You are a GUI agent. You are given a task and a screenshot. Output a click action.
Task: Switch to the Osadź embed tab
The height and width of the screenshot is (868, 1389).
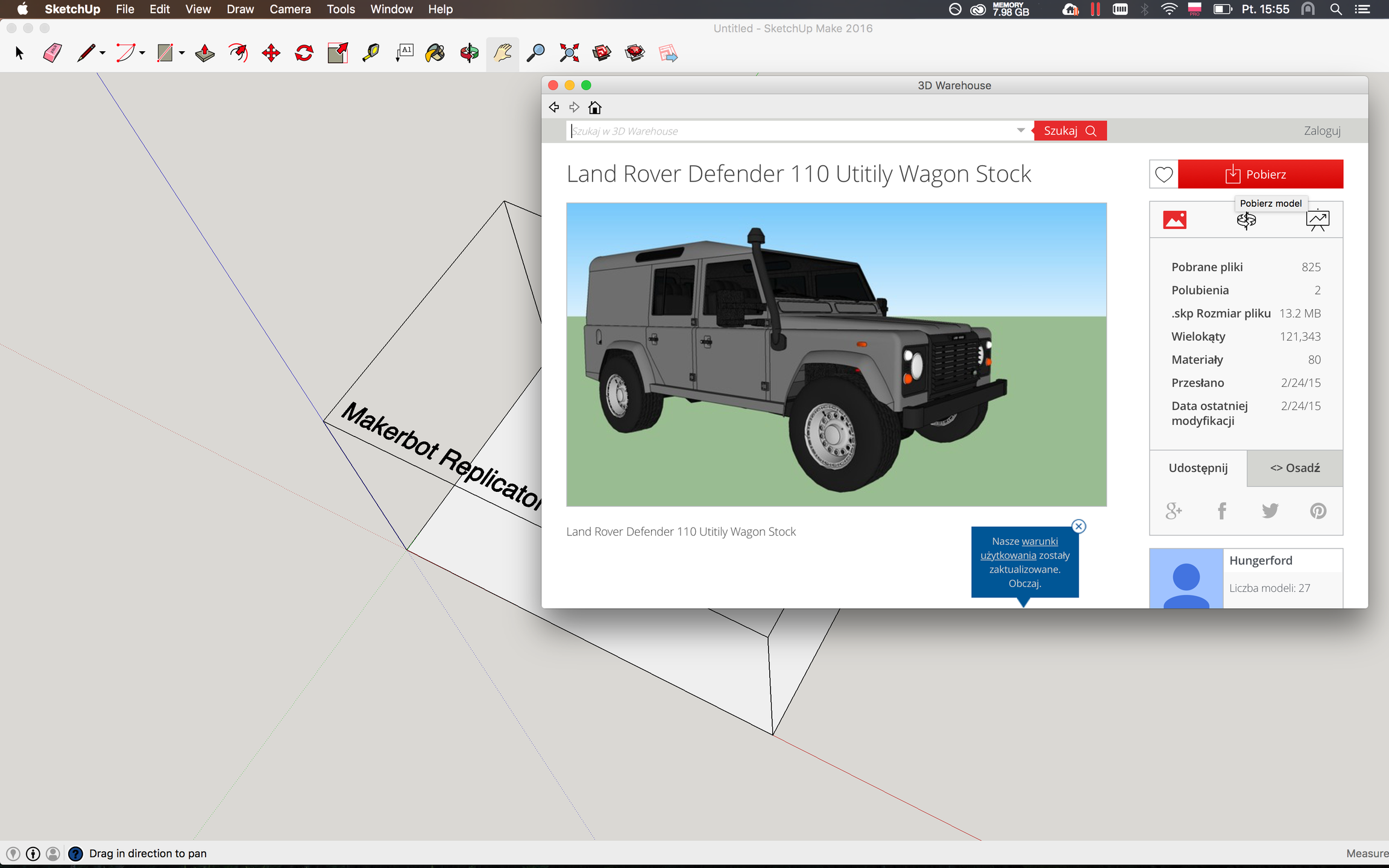(x=1295, y=468)
